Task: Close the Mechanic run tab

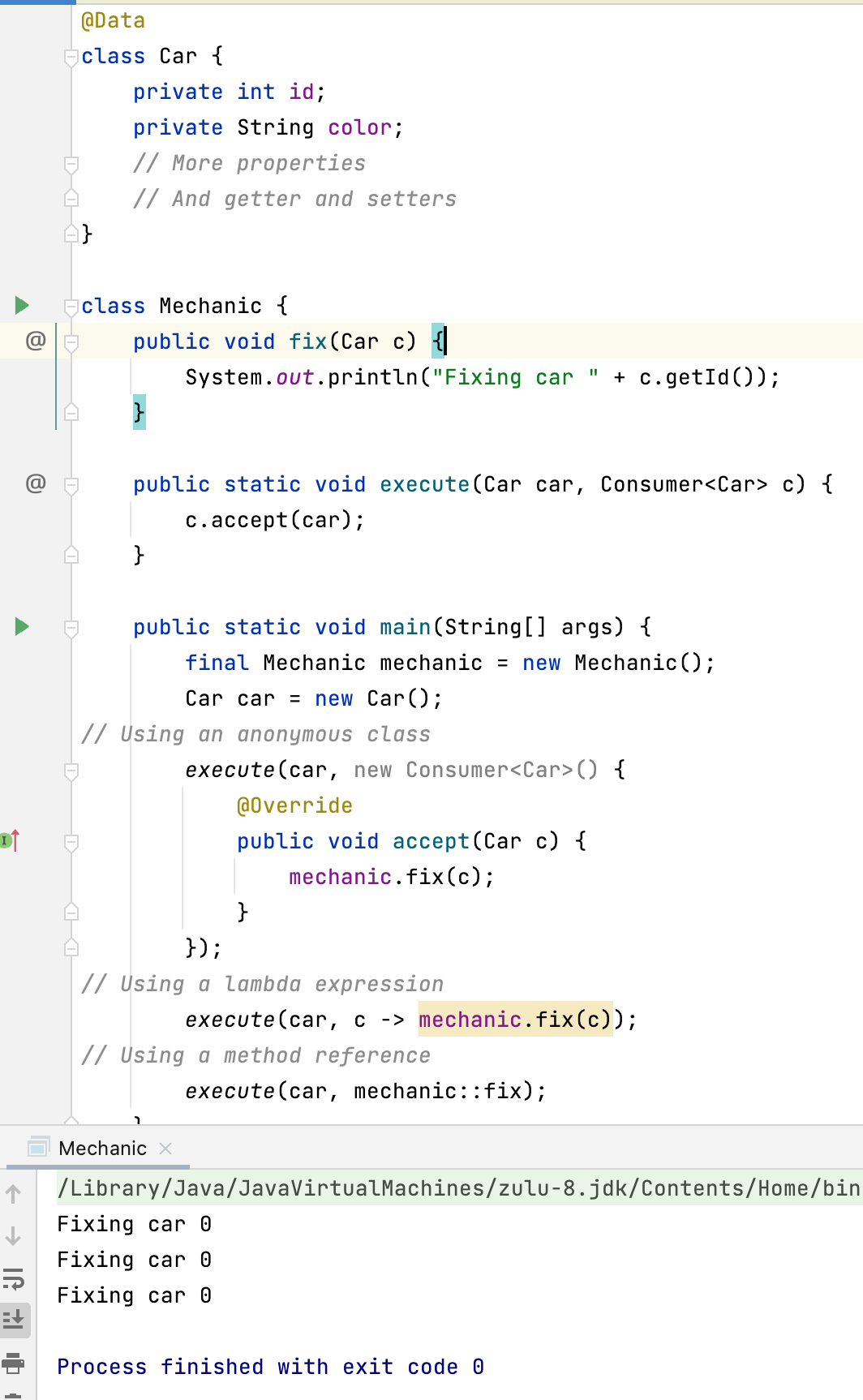Action: (165, 1149)
